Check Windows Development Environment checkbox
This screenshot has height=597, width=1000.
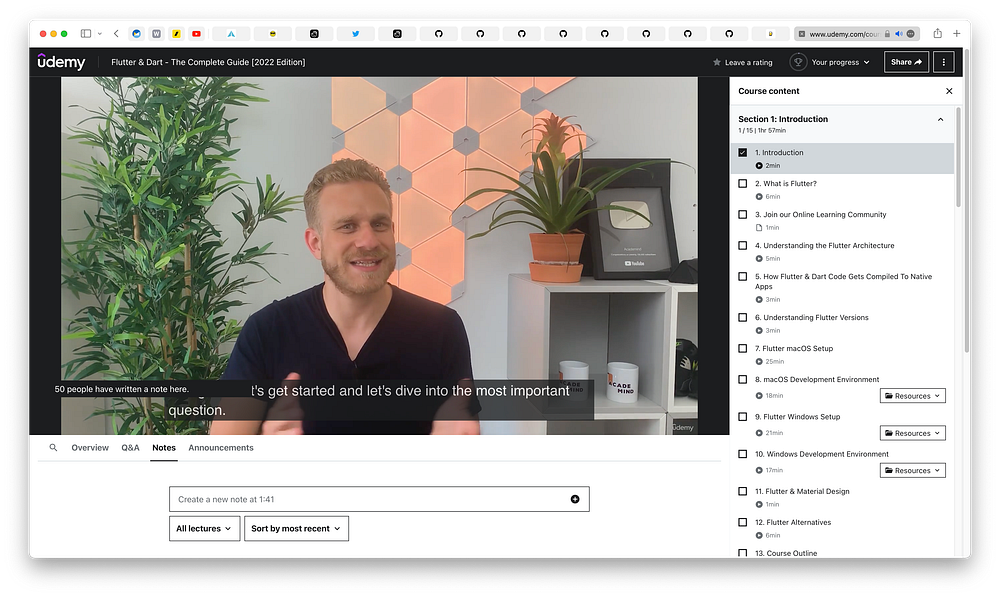point(742,454)
